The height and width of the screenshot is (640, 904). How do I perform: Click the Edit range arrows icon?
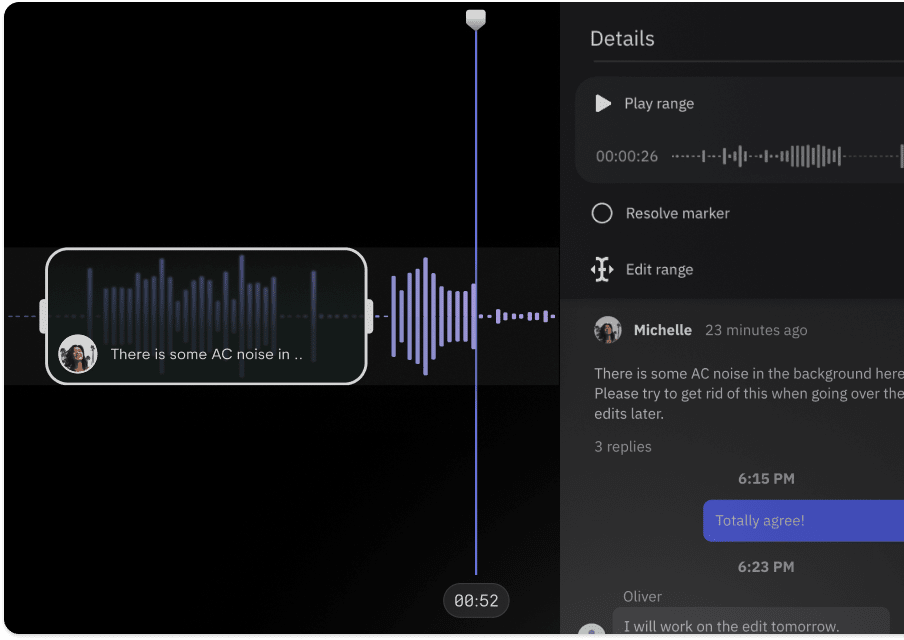coord(602,270)
